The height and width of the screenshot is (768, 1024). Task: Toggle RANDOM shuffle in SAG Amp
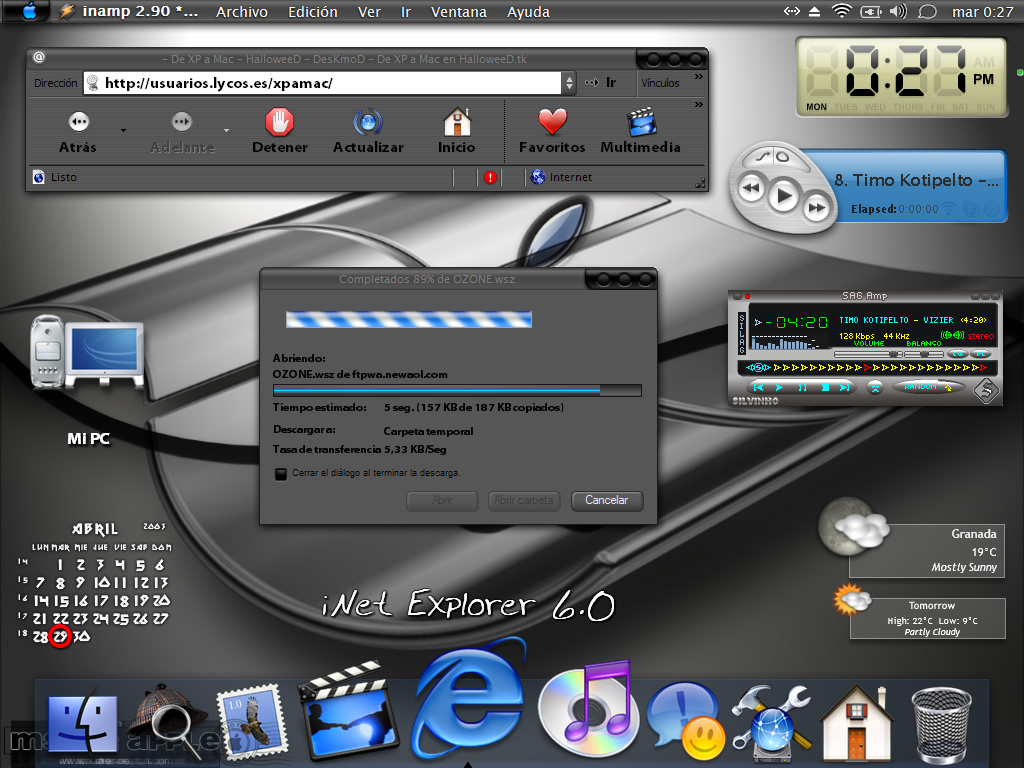927,387
